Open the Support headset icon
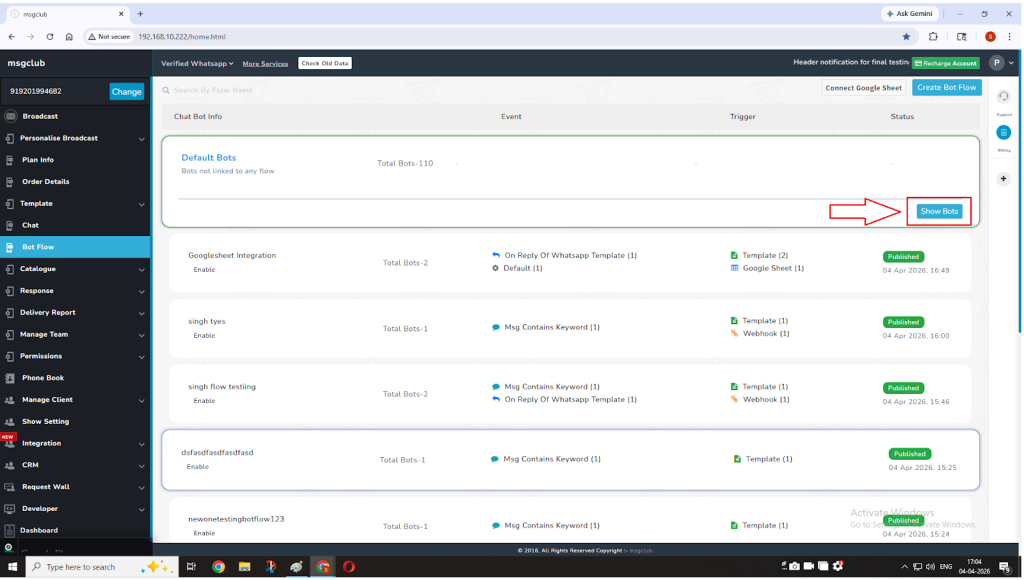Image resolution: width=1024 pixels, height=580 pixels. point(1003,97)
